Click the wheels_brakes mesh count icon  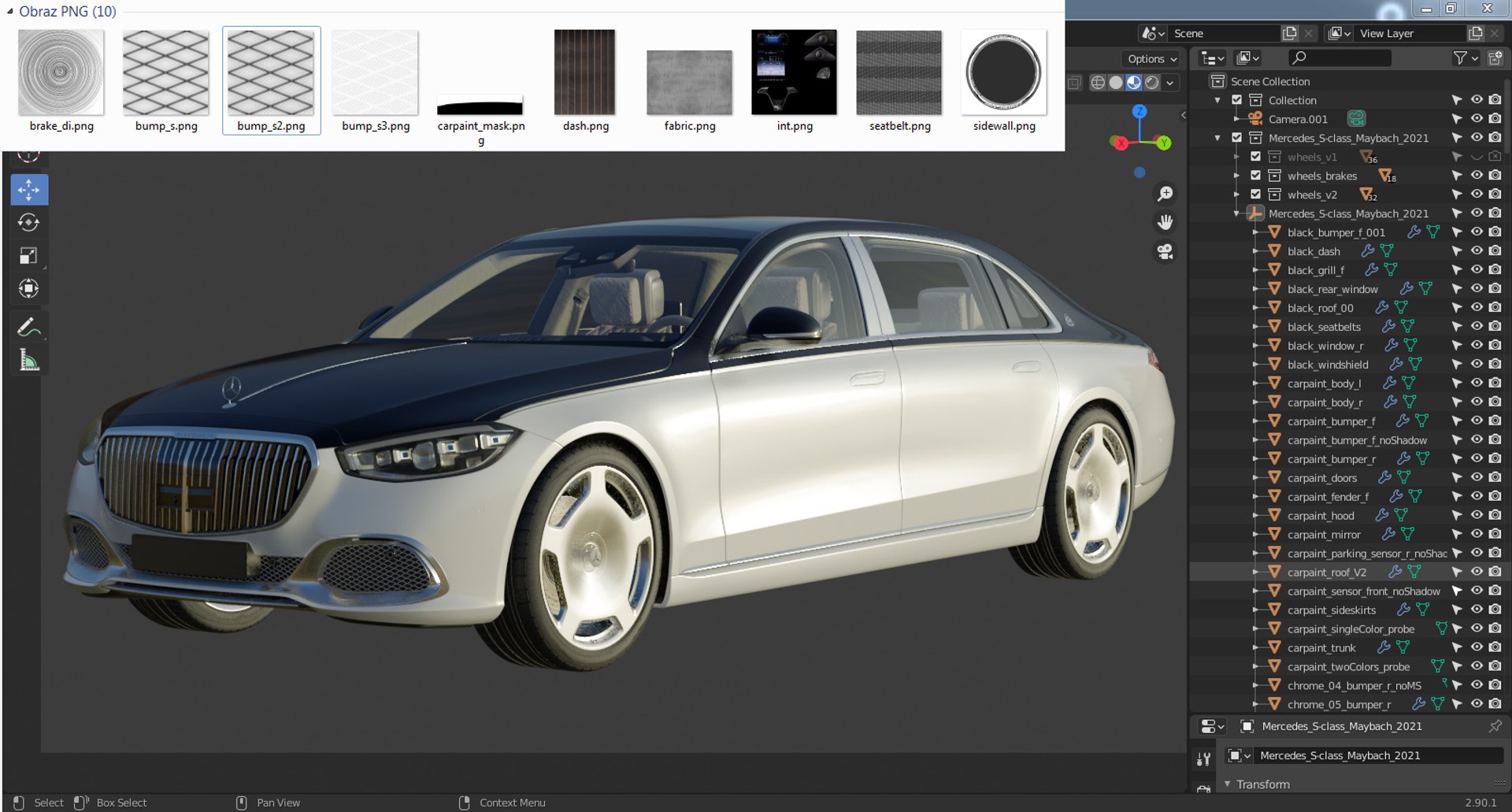(x=1387, y=176)
